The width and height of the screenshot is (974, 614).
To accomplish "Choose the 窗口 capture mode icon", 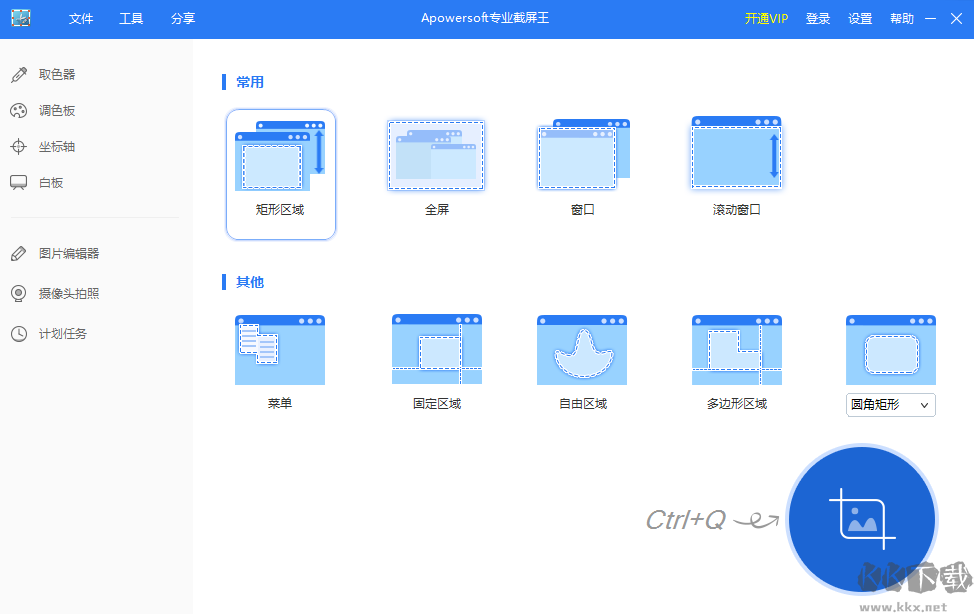I will (583, 154).
